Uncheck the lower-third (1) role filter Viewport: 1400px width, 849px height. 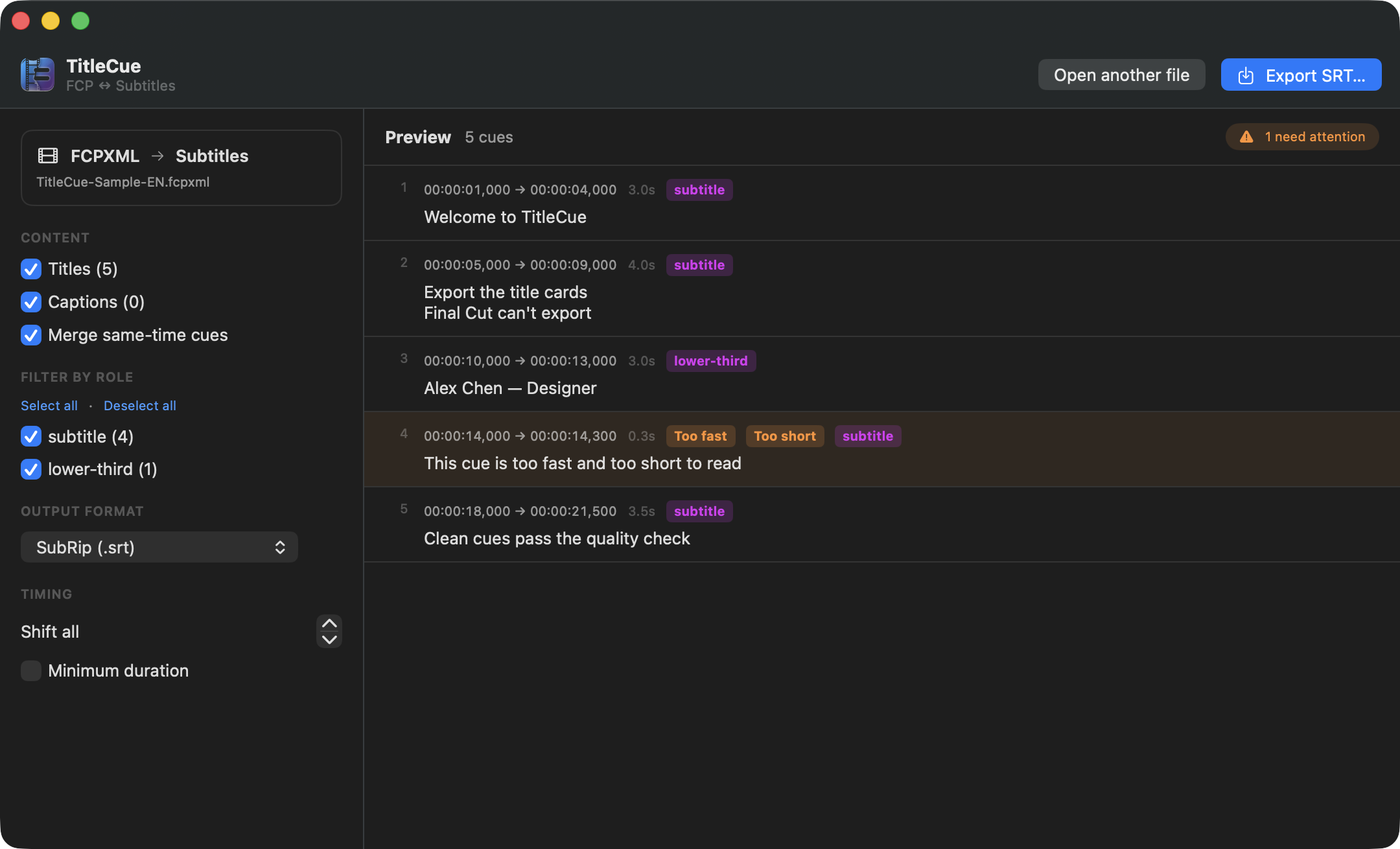click(31, 469)
